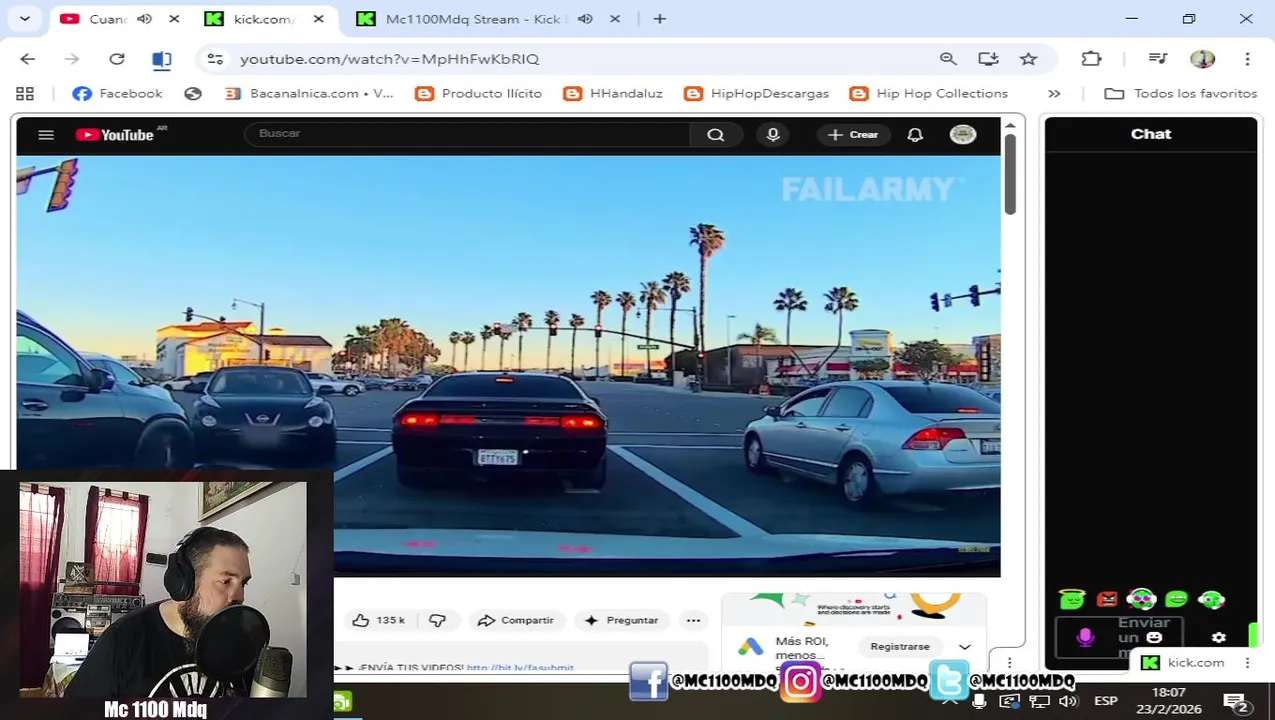Image resolution: width=1275 pixels, height=720 pixels.
Task: Open the zoom magnifier in the address bar
Action: click(x=948, y=59)
